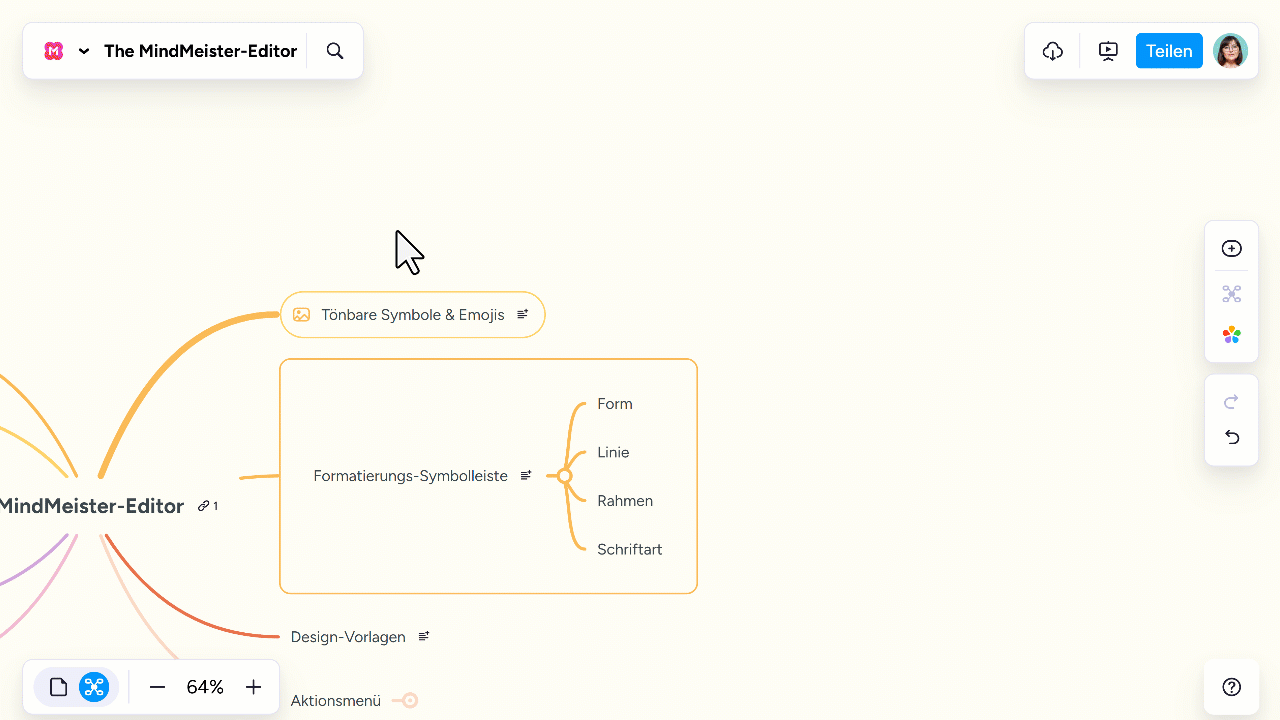Viewport: 1280px width, 720px height.
Task: Open the dropdown arrow next to logo
Action: coord(84,51)
